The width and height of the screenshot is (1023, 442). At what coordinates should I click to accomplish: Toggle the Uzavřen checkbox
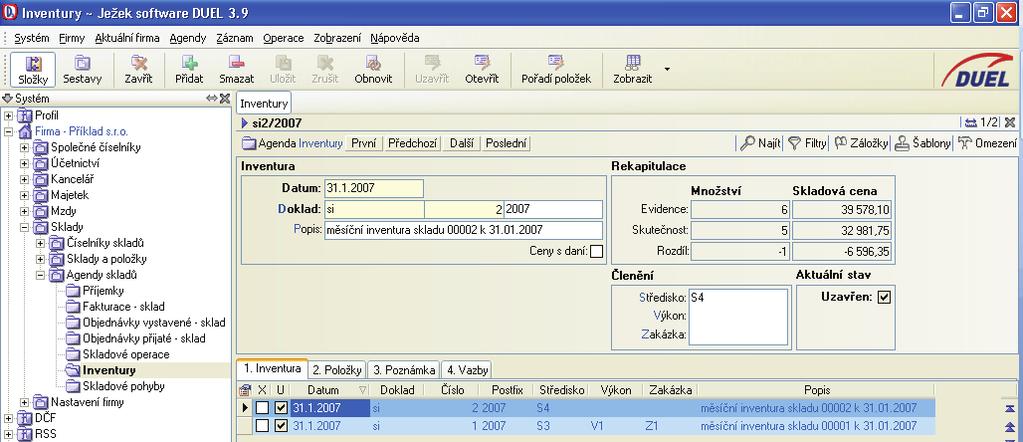point(884,297)
